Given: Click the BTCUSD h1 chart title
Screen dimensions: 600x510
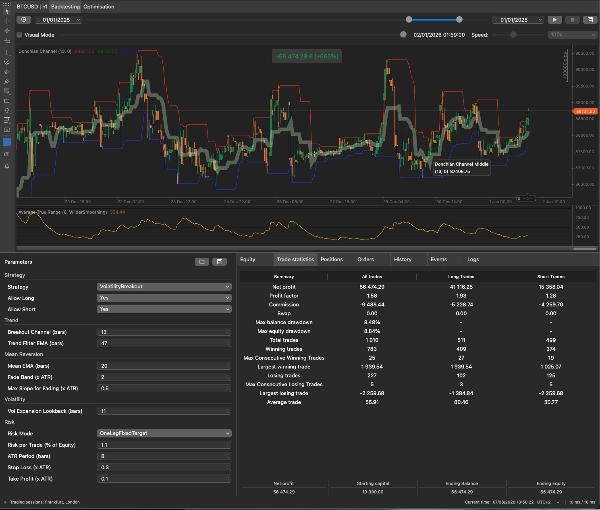Looking at the screenshot, I should pyautogui.click(x=32, y=7).
